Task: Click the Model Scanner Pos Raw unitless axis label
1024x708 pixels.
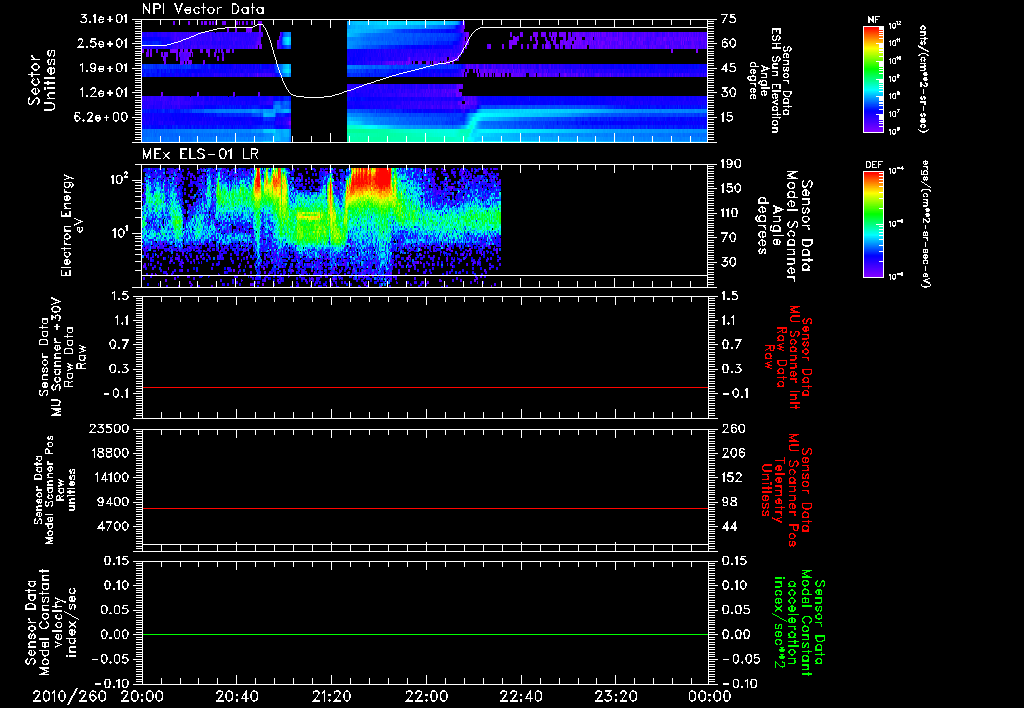Action: tap(55, 490)
